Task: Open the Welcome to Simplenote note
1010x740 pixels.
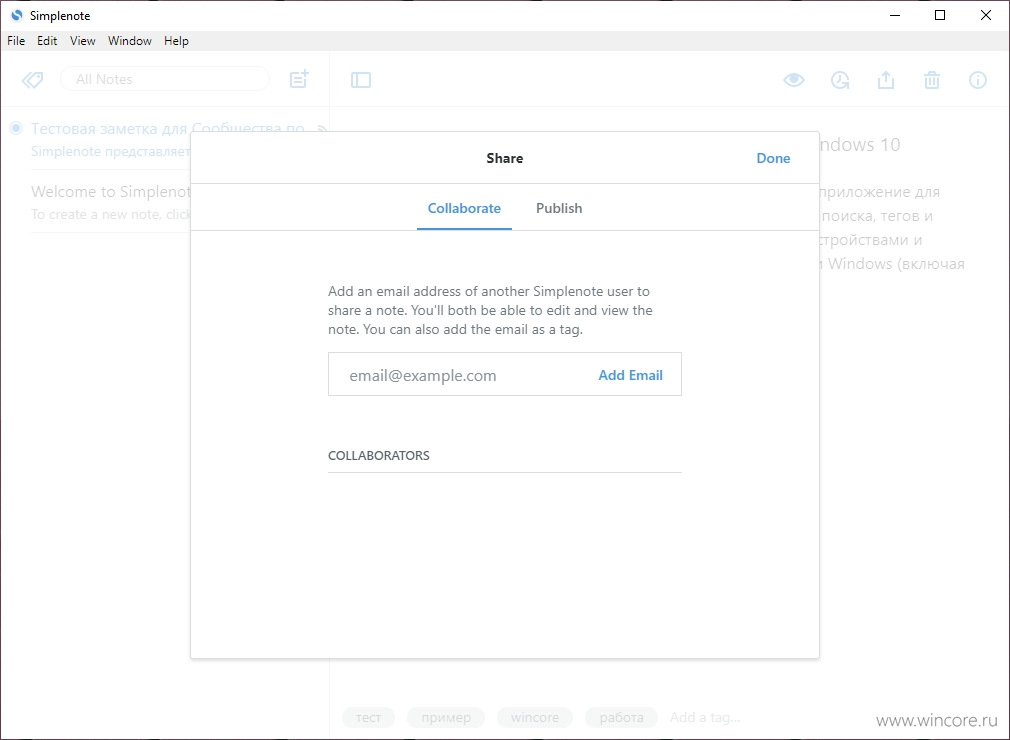Action: click(110, 202)
